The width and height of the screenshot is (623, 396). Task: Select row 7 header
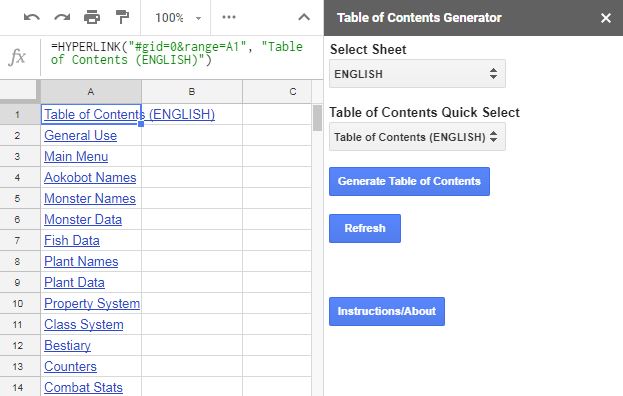(x=17, y=240)
